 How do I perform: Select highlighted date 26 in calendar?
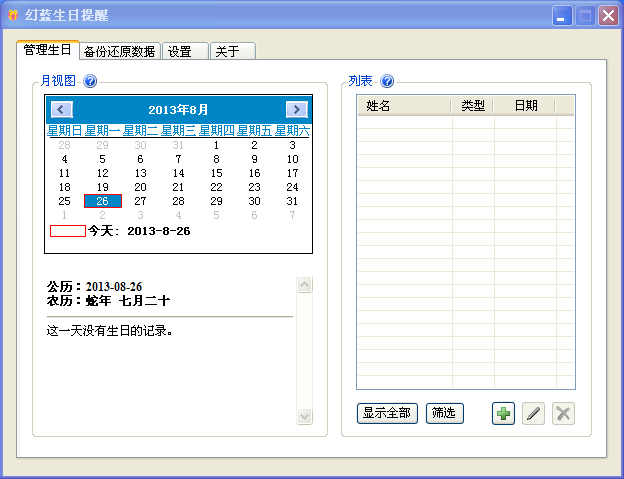click(x=103, y=201)
